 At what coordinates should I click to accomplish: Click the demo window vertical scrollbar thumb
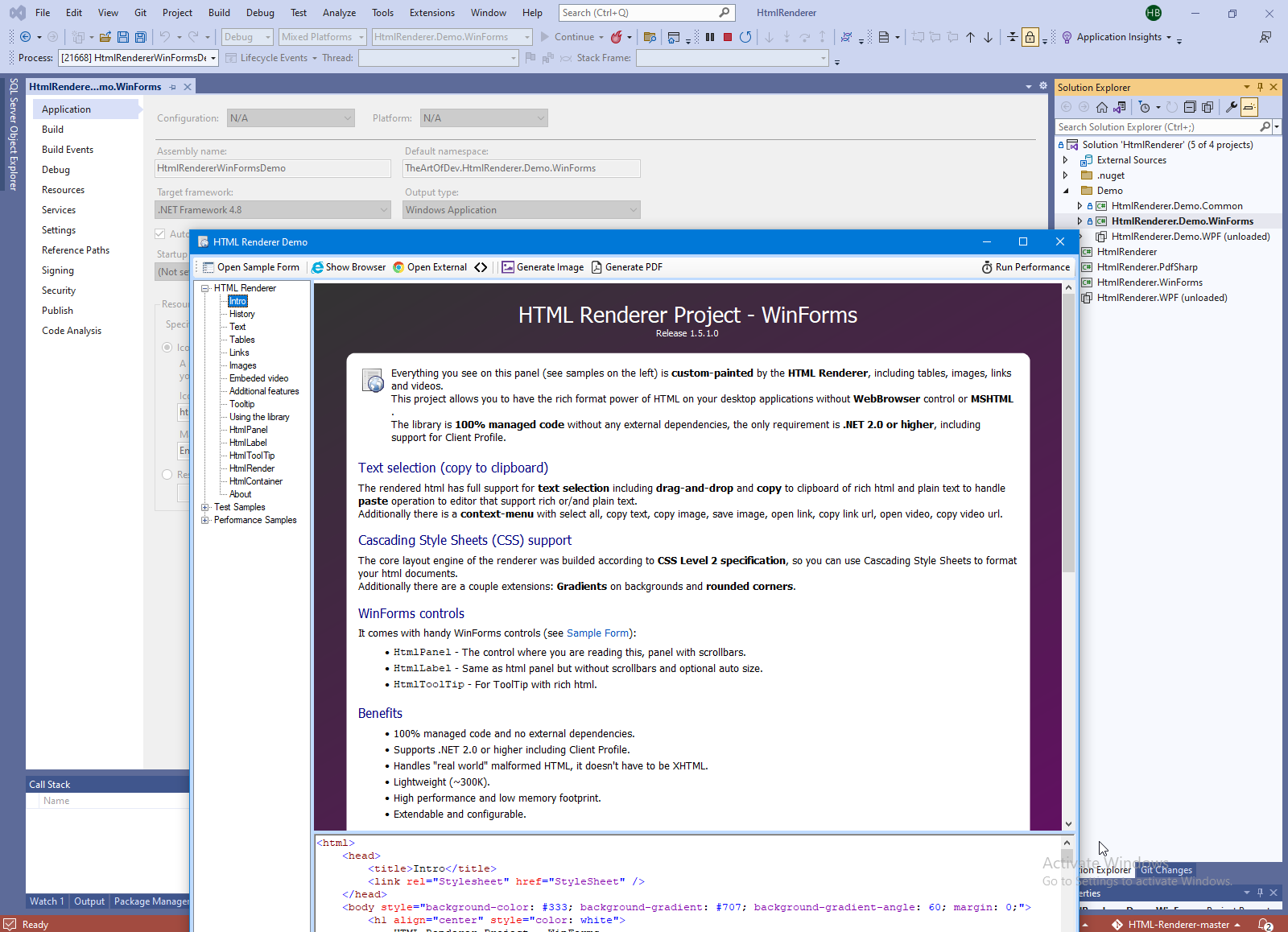(1068, 435)
